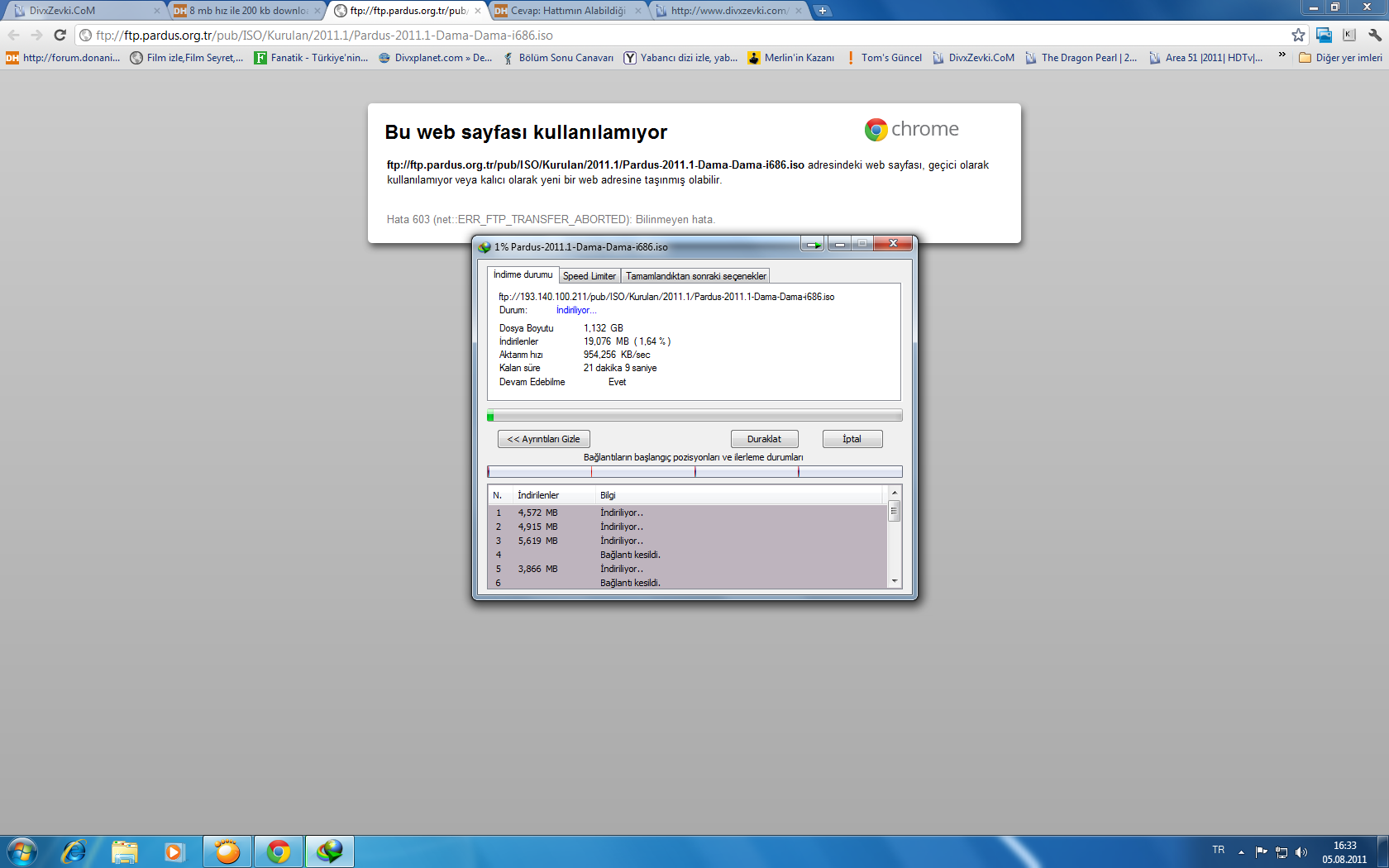Select the 'İndirme durumu' tab
1389x868 pixels.
pyautogui.click(x=523, y=274)
